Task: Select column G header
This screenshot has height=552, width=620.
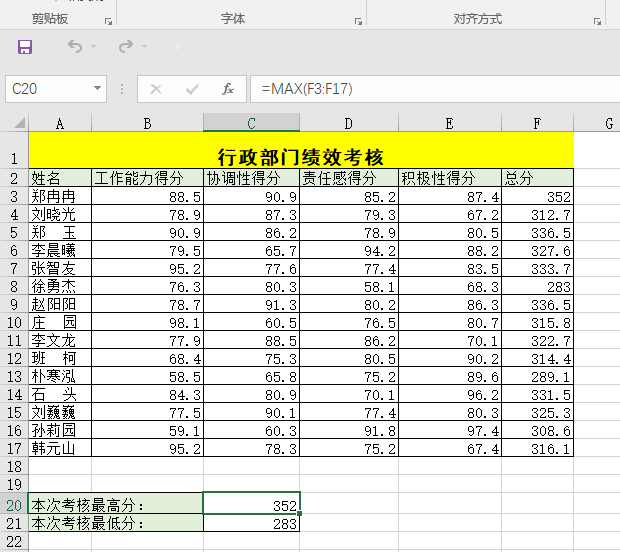Action: (x=597, y=123)
